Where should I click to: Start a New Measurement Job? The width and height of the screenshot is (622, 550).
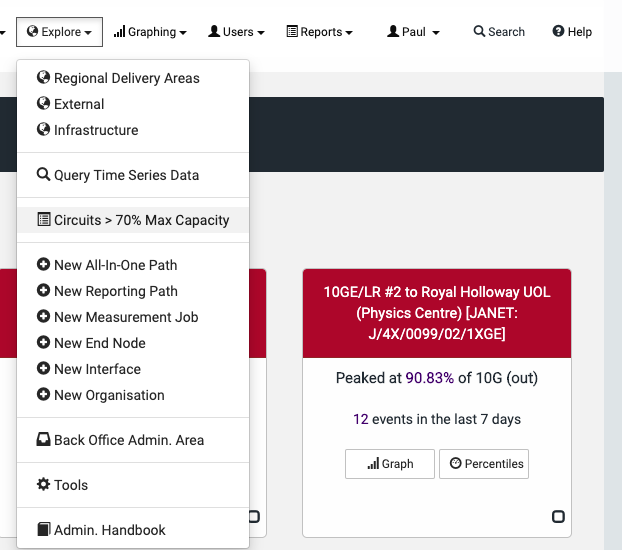[133, 317]
